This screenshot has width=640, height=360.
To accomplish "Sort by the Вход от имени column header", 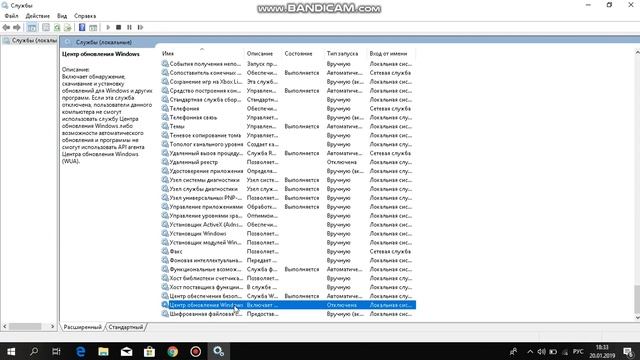I will 388,53.
